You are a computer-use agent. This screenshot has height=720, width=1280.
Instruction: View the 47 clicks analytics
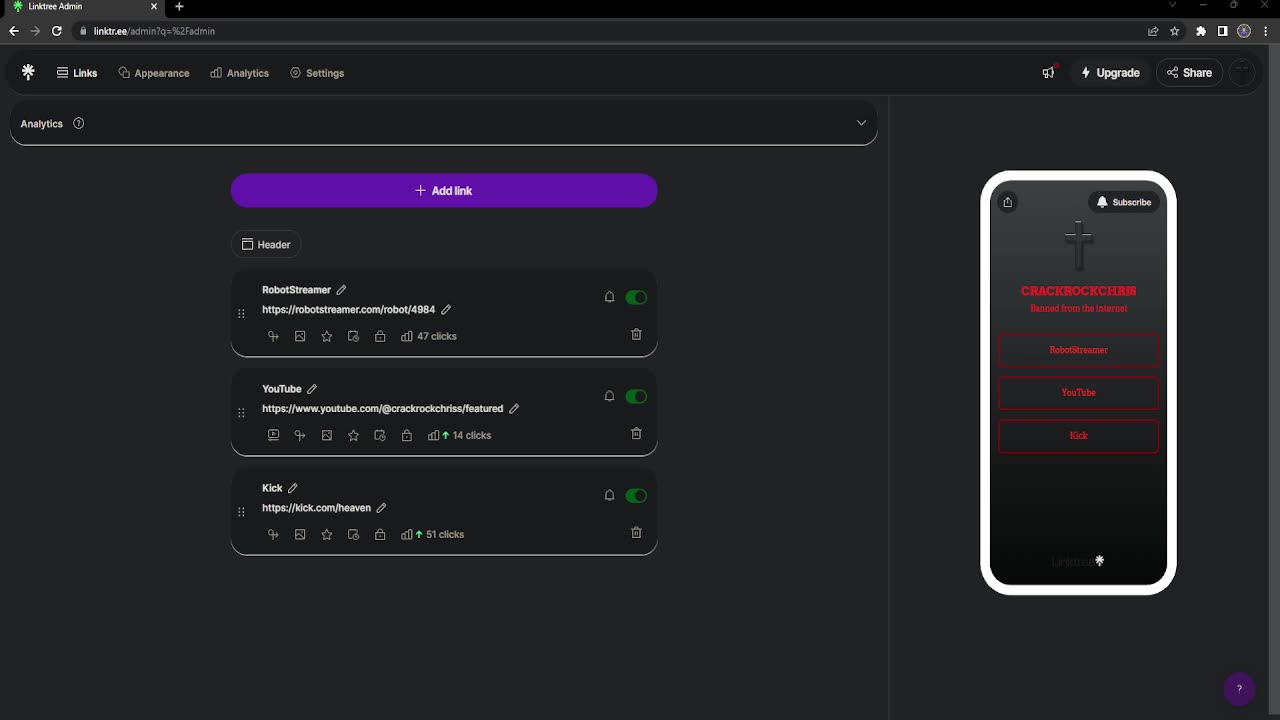click(x=429, y=336)
